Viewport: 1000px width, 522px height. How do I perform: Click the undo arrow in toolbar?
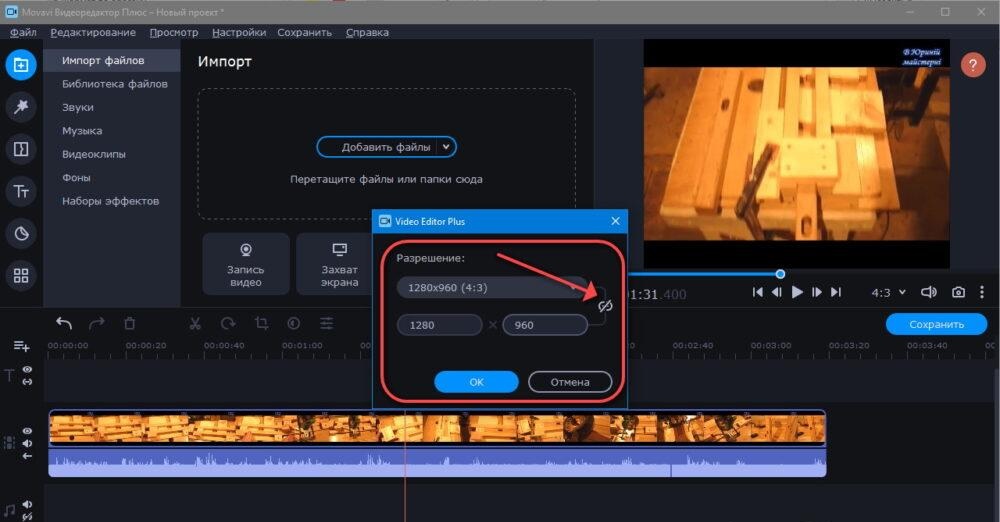click(64, 323)
